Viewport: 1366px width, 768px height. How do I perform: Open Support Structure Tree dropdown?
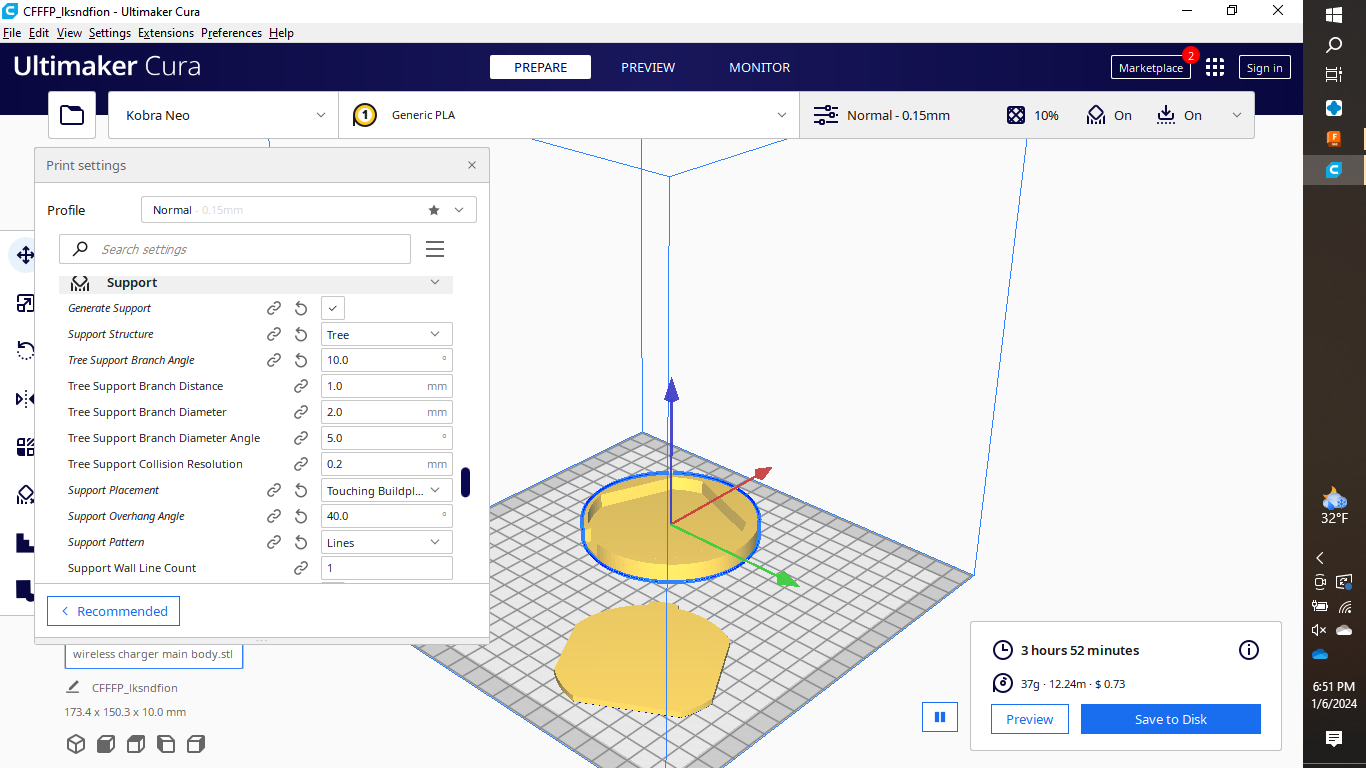point(386,334)
